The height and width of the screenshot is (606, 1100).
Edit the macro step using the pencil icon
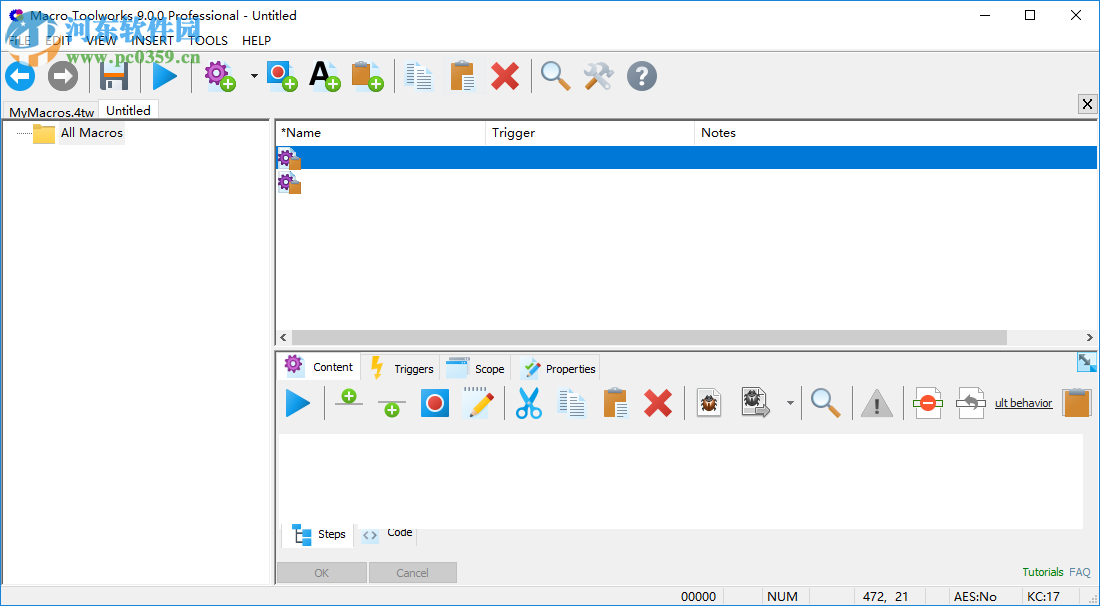point(478,403)
